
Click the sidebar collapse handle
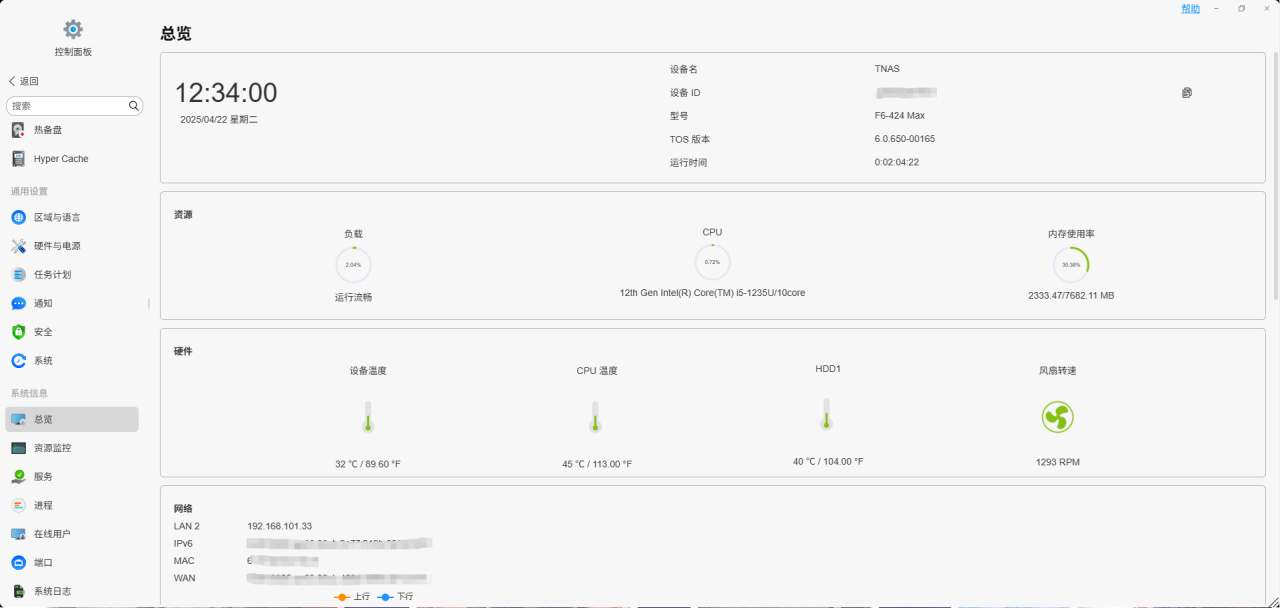point(149,303)
